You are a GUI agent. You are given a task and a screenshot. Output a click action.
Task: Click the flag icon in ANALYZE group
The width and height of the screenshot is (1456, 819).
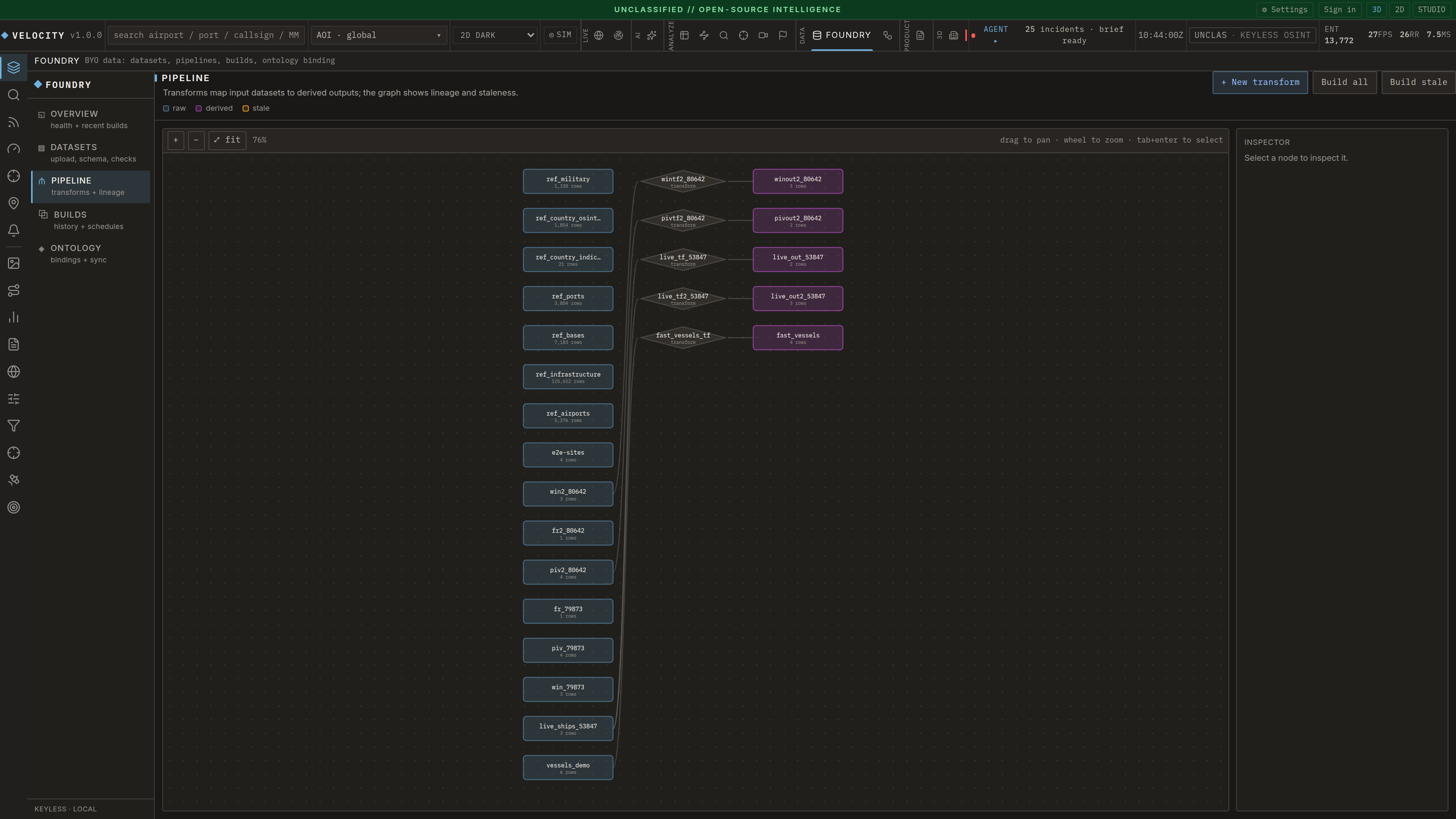tap(783, 35)
